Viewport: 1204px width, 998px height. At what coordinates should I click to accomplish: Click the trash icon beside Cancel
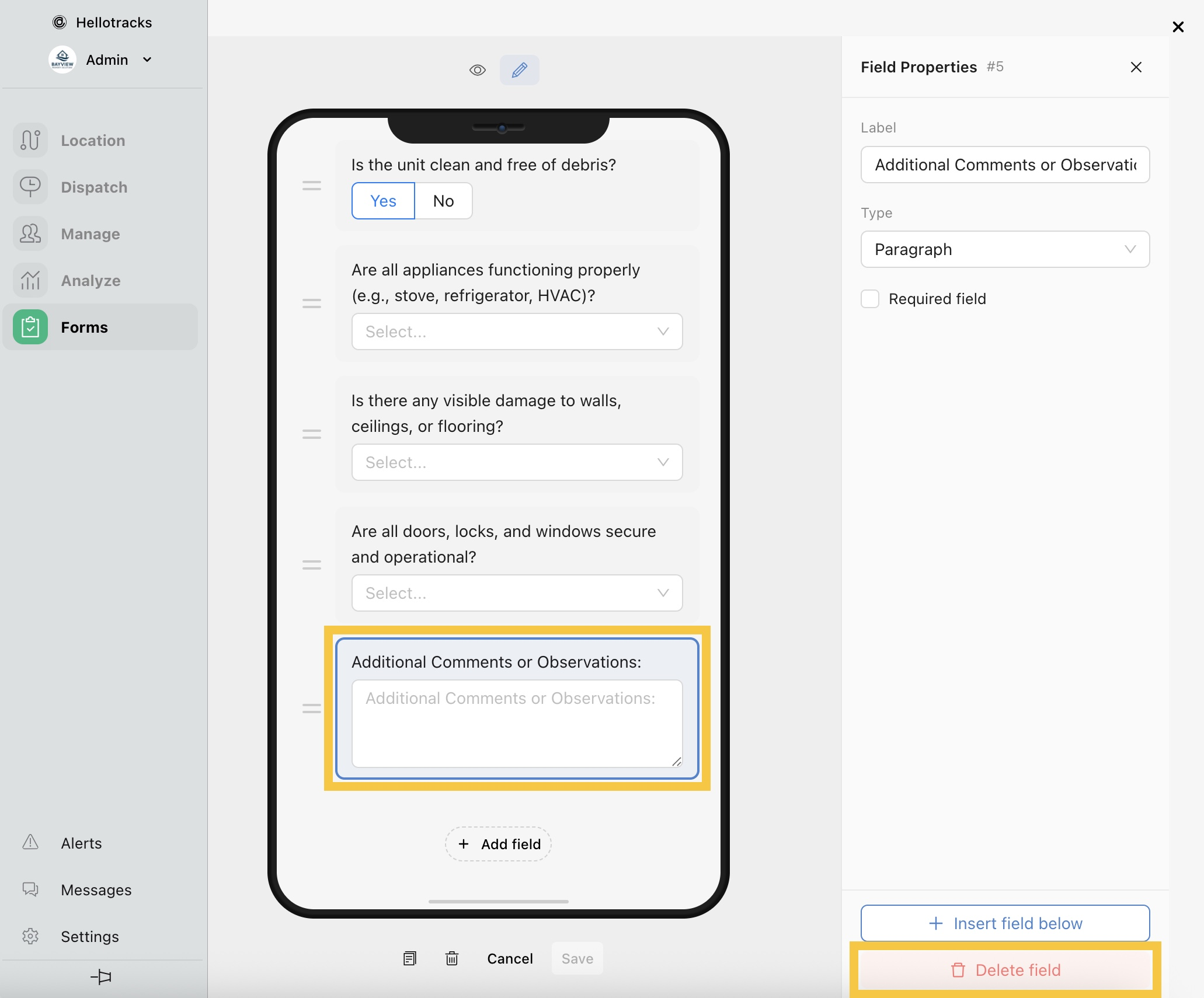[x=451, y=958]
